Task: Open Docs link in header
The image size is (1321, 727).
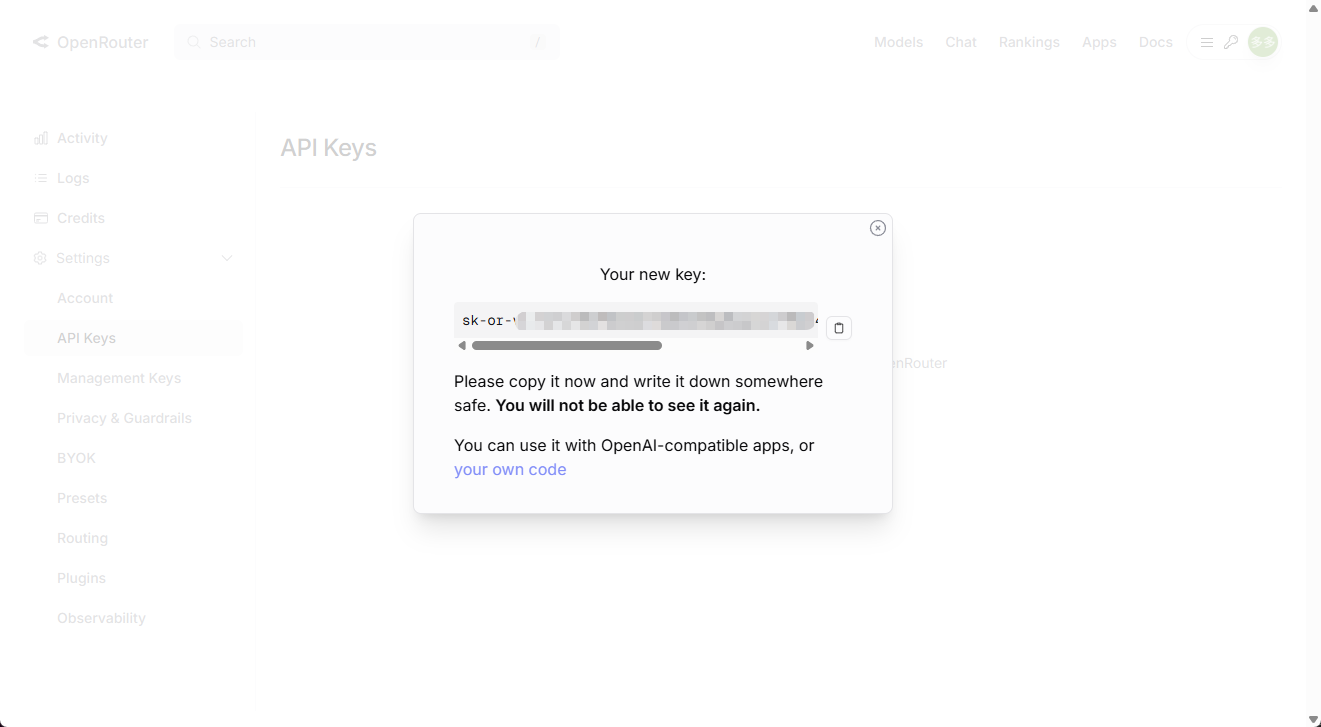Action: point(1155,42)
